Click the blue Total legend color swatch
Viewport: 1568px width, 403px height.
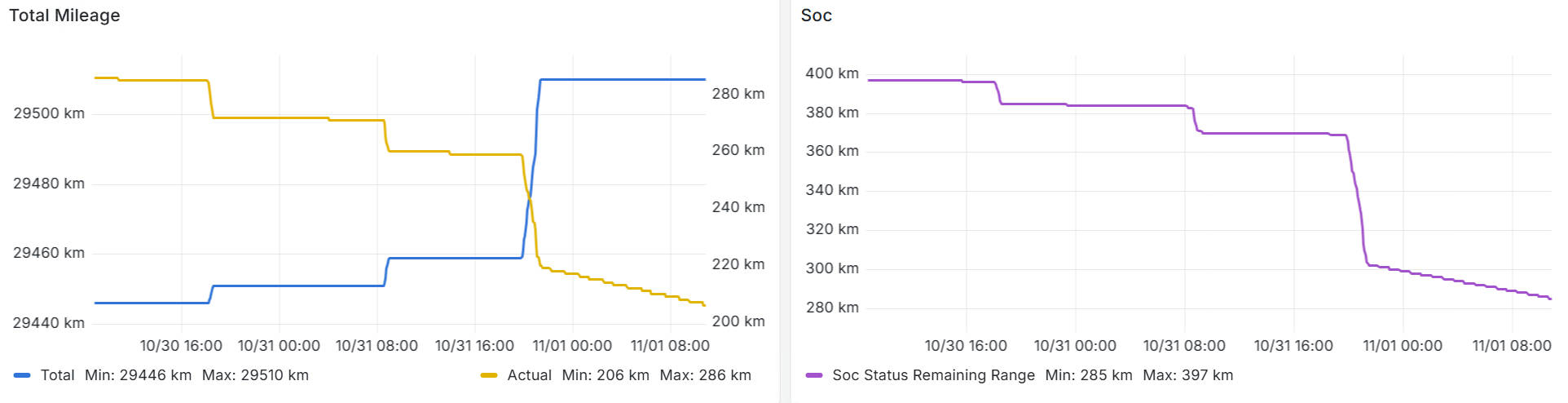click(x=23, y=375)
